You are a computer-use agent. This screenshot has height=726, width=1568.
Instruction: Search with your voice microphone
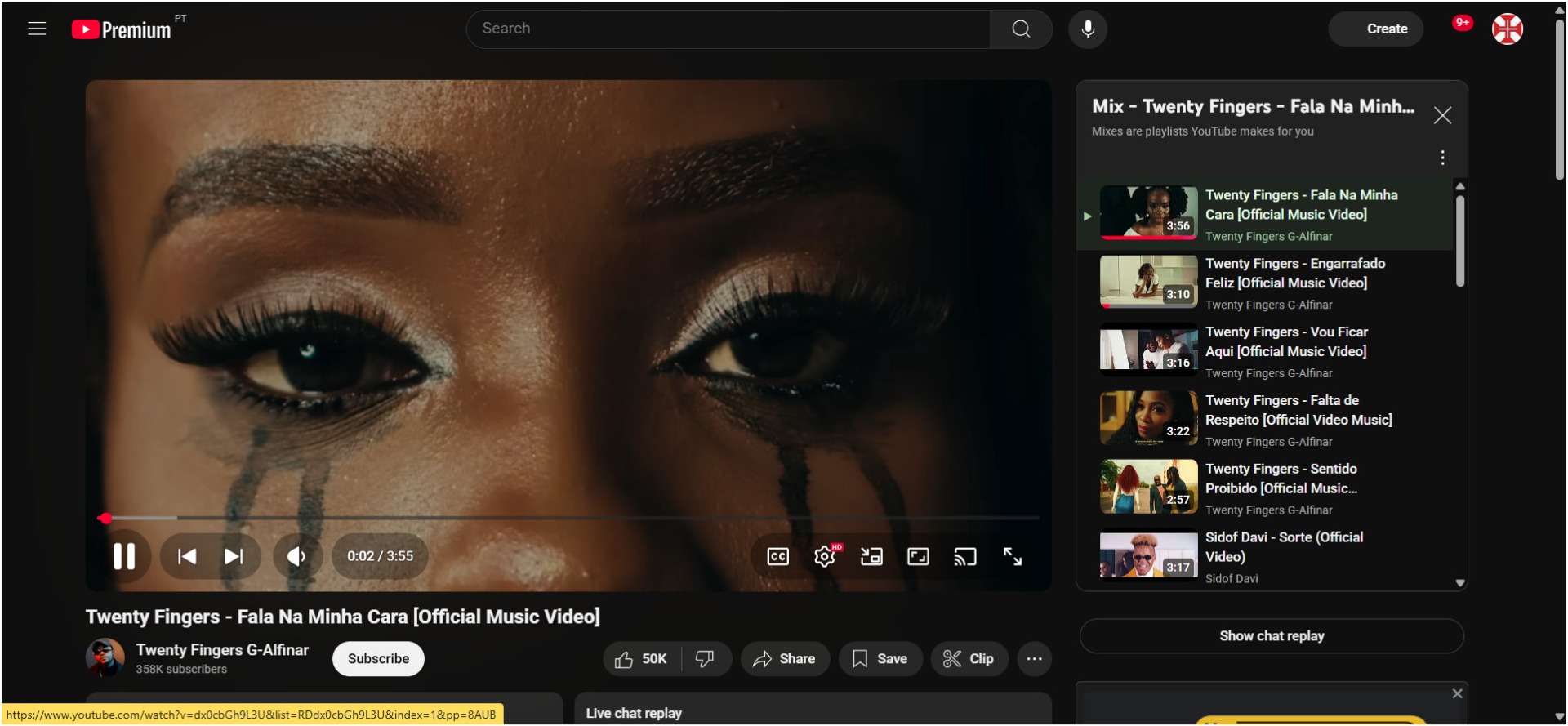[1088, 29]
